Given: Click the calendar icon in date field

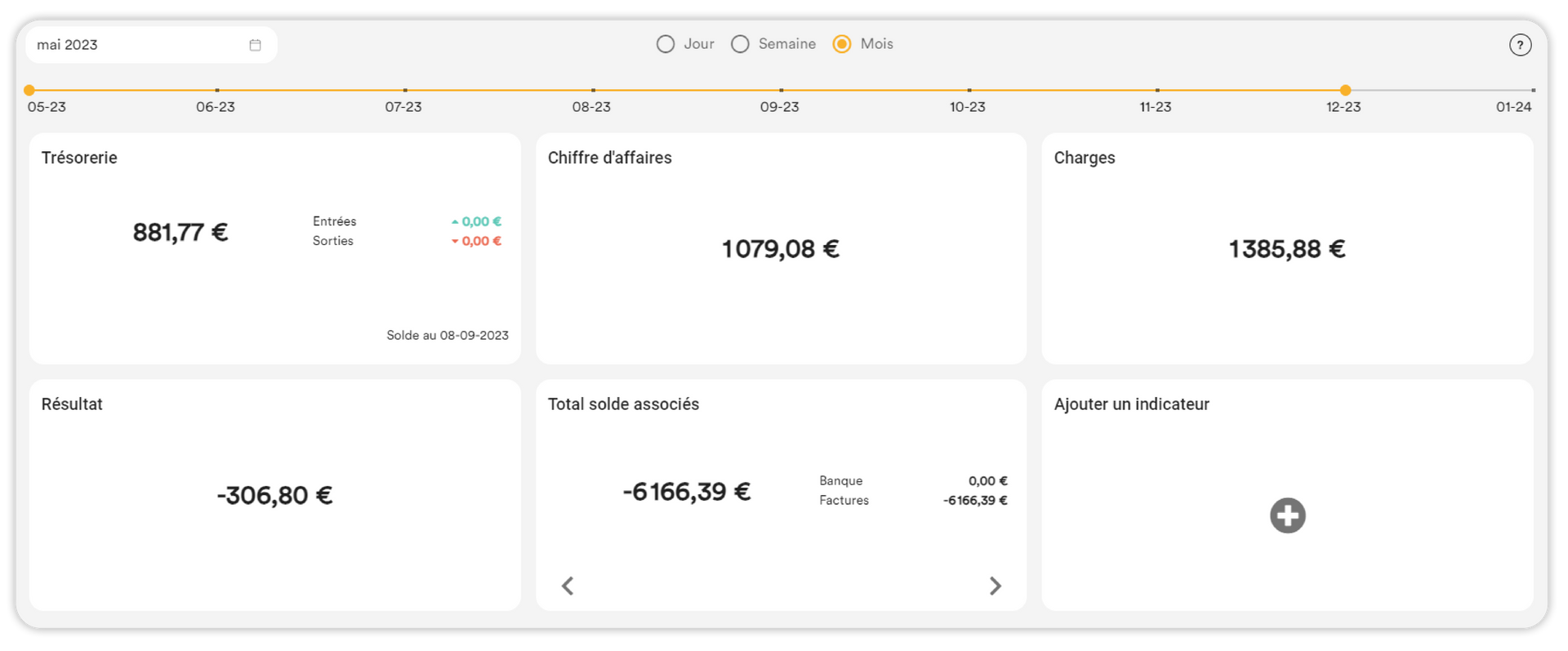Looking at the screenshot, I should pos(255,45).
